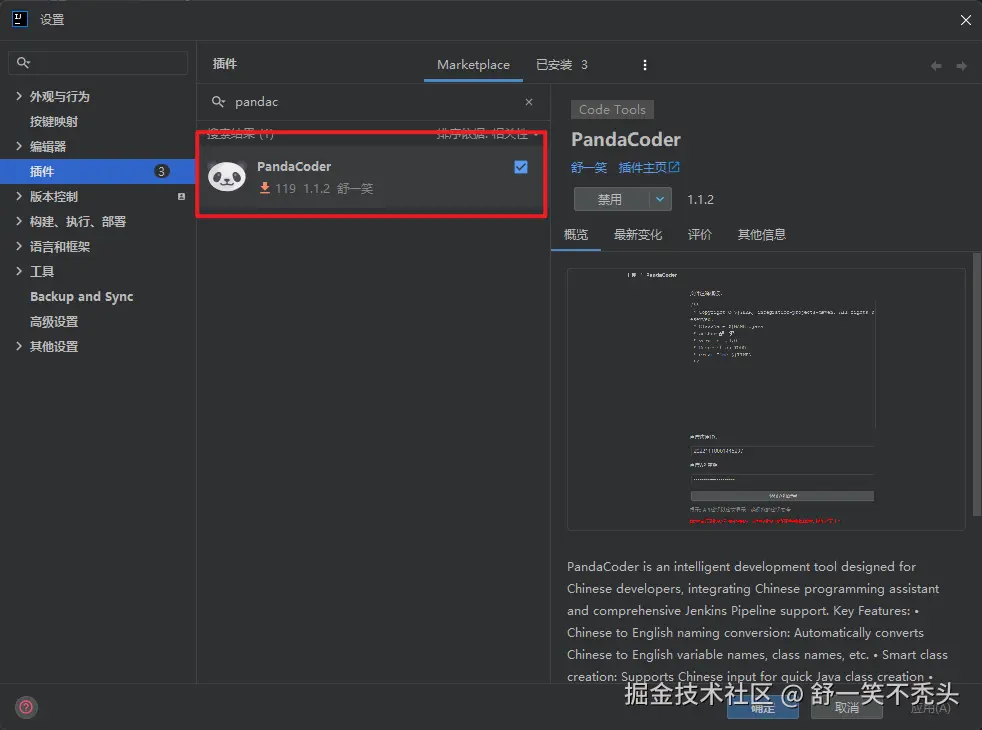Select Backup and Sync settings

coord(81,296)
